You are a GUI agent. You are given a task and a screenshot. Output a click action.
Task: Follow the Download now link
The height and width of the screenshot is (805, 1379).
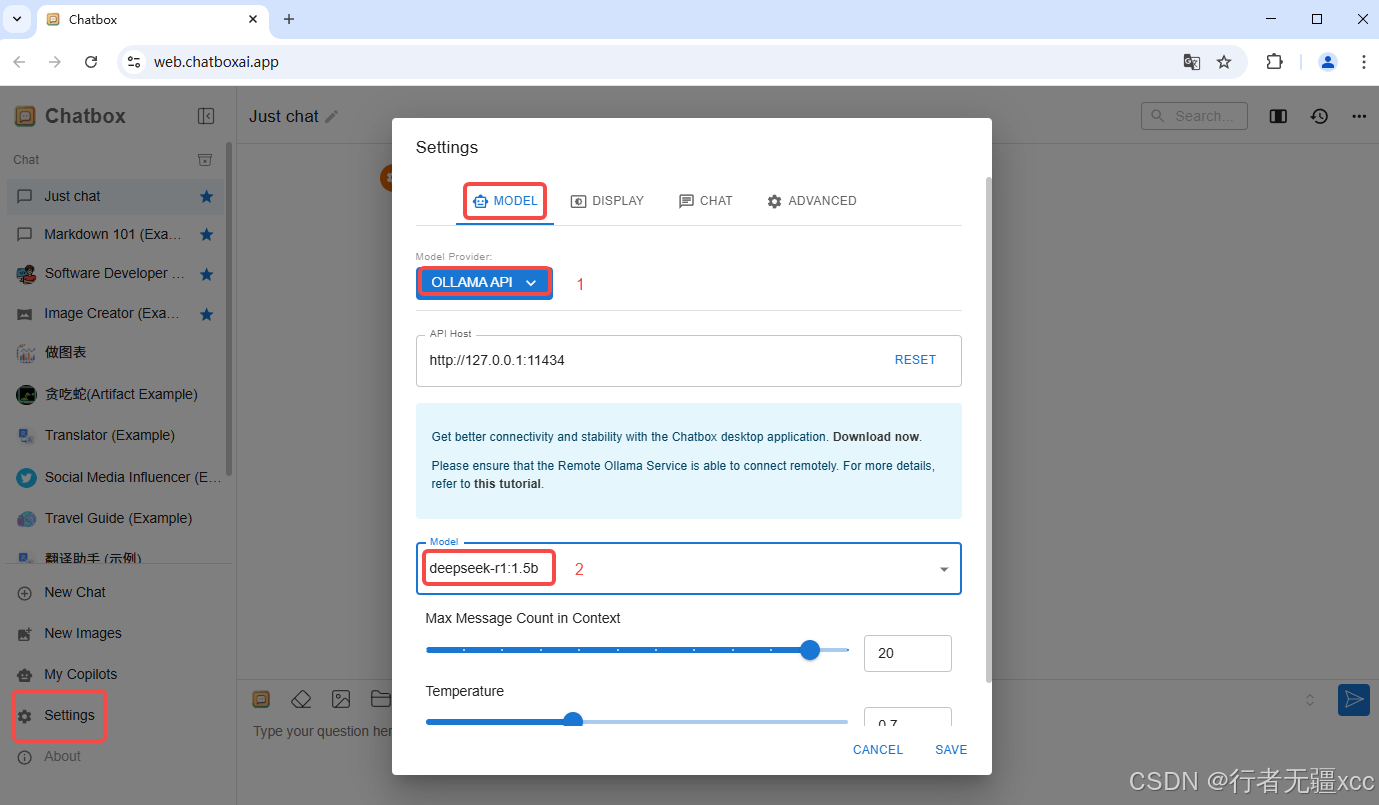[876, 437]
